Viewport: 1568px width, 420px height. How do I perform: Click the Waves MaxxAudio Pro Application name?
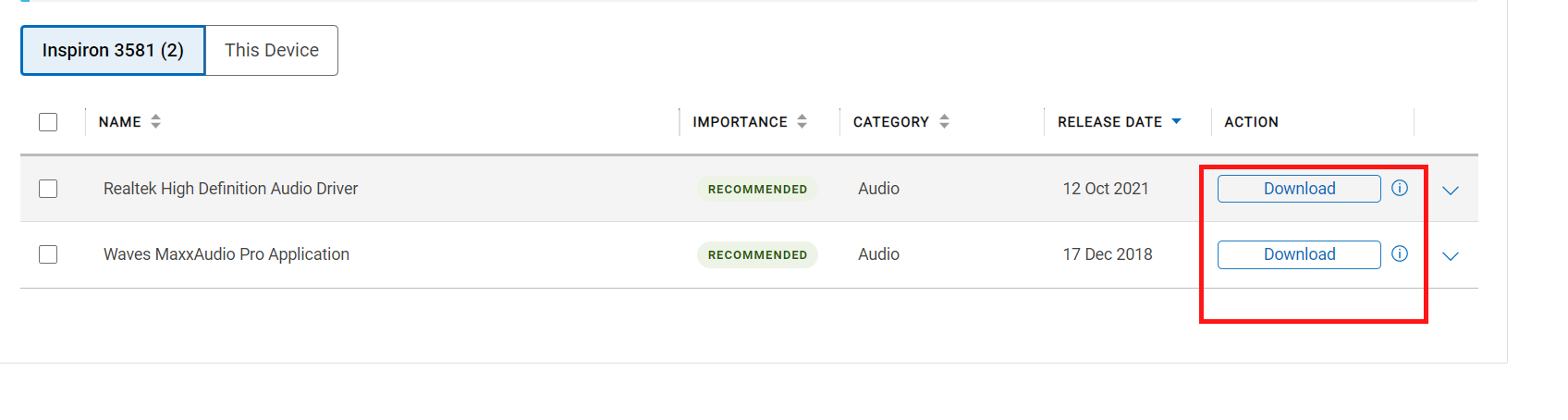point(227,254)
